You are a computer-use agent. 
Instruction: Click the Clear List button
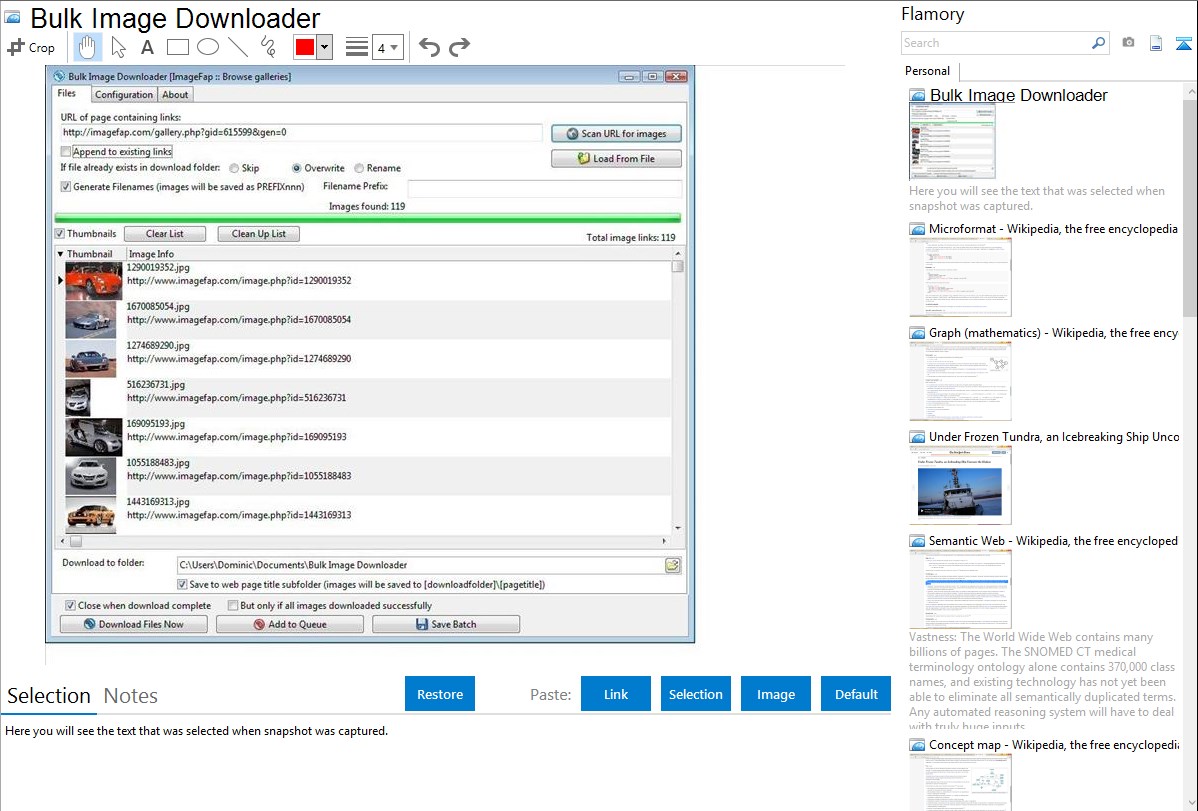165,234
